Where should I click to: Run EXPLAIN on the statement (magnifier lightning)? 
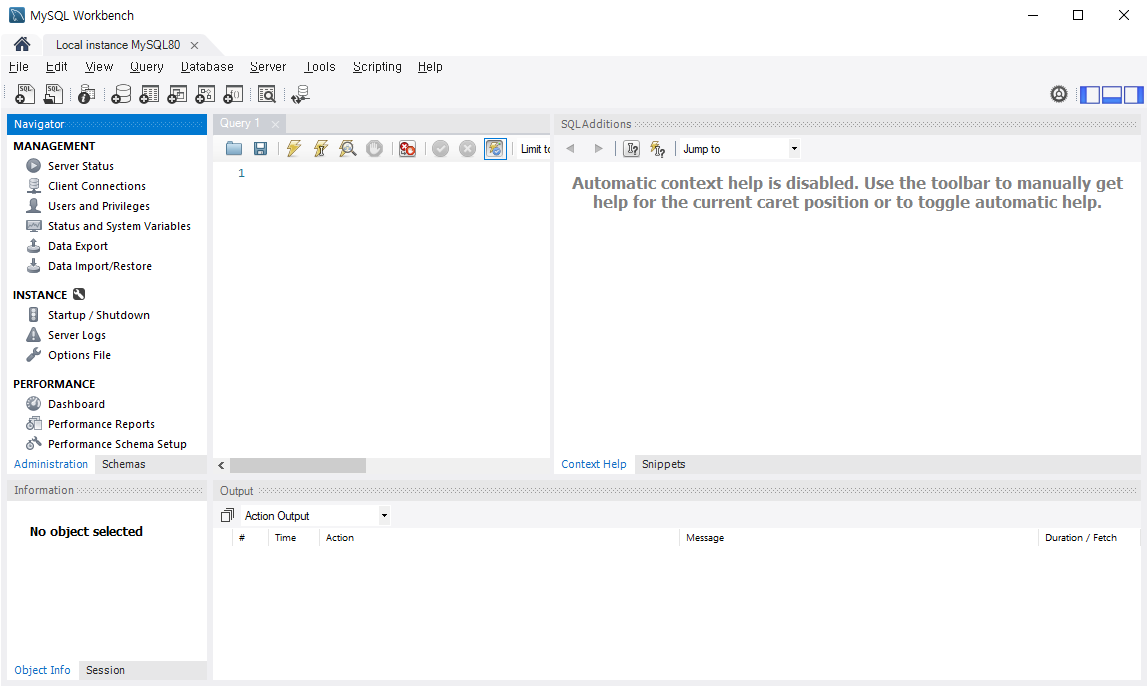pos(348,149)
